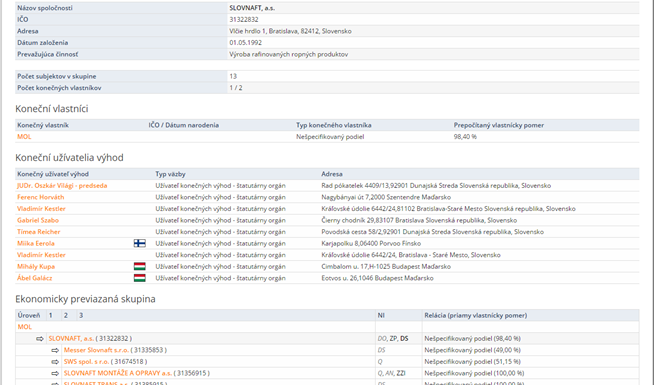Open the MOL node in group tree
The width and height of the screenshot is (654, 385).
[25, 327]
